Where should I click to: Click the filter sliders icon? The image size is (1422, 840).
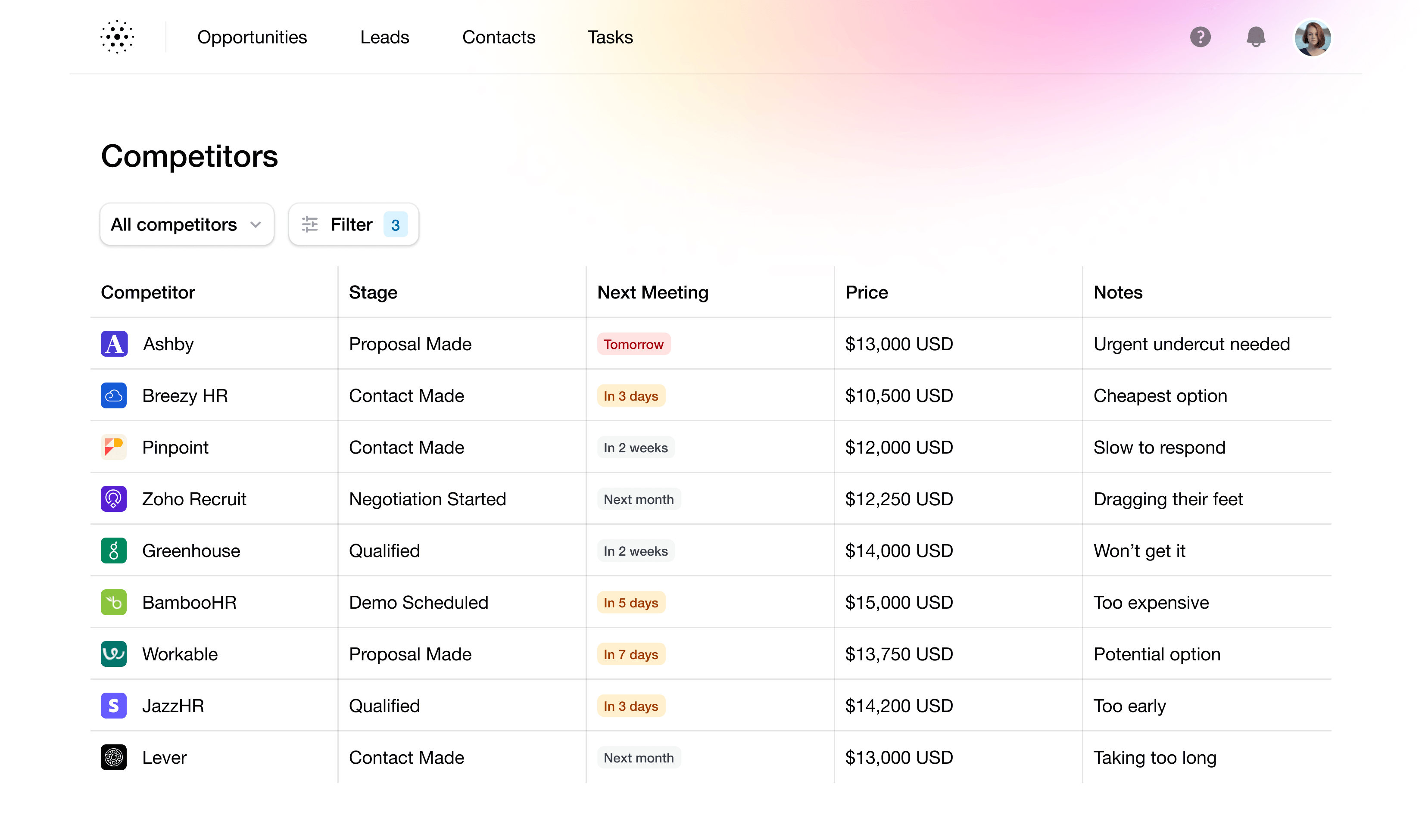click(x=310, y=224)
